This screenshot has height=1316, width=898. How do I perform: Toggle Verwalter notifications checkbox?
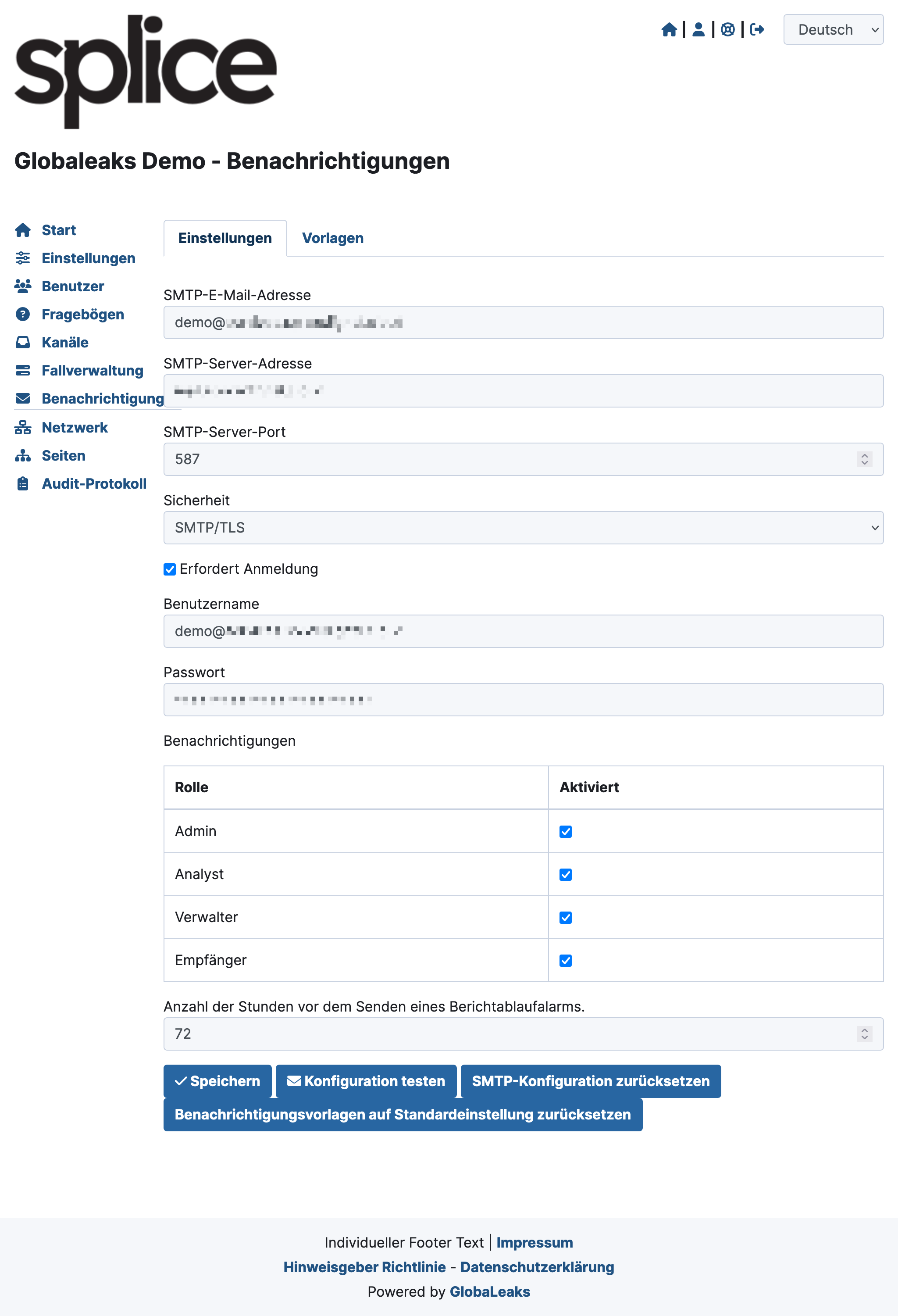tap(565, 917)
